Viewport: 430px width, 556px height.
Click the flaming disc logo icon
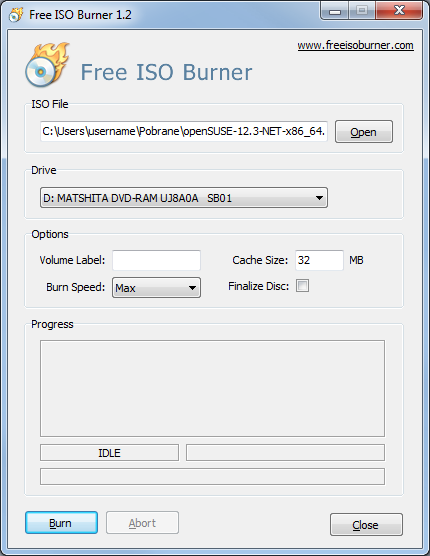coord(47,65)
